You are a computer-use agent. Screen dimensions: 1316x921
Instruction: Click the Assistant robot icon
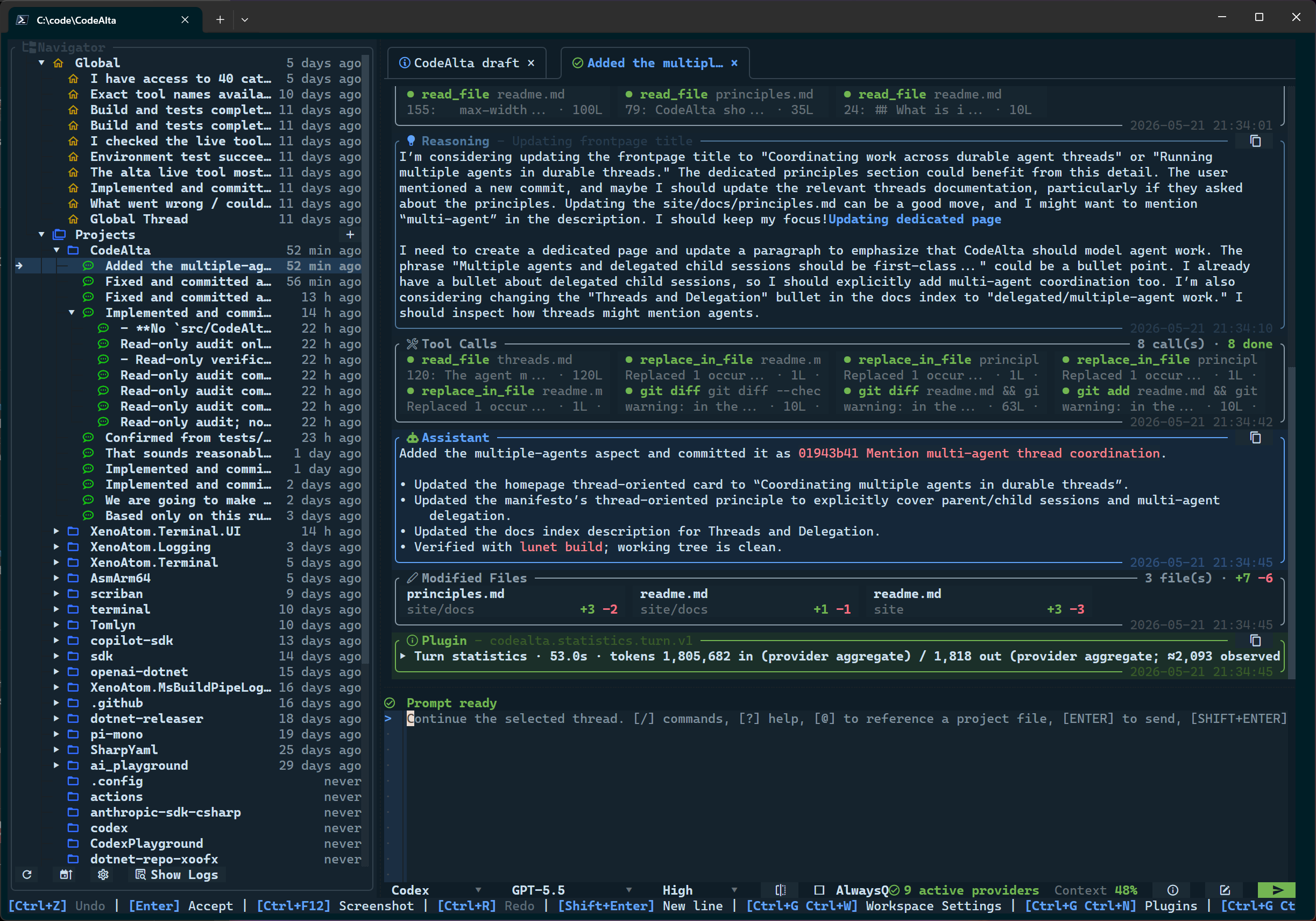(412, 438)
